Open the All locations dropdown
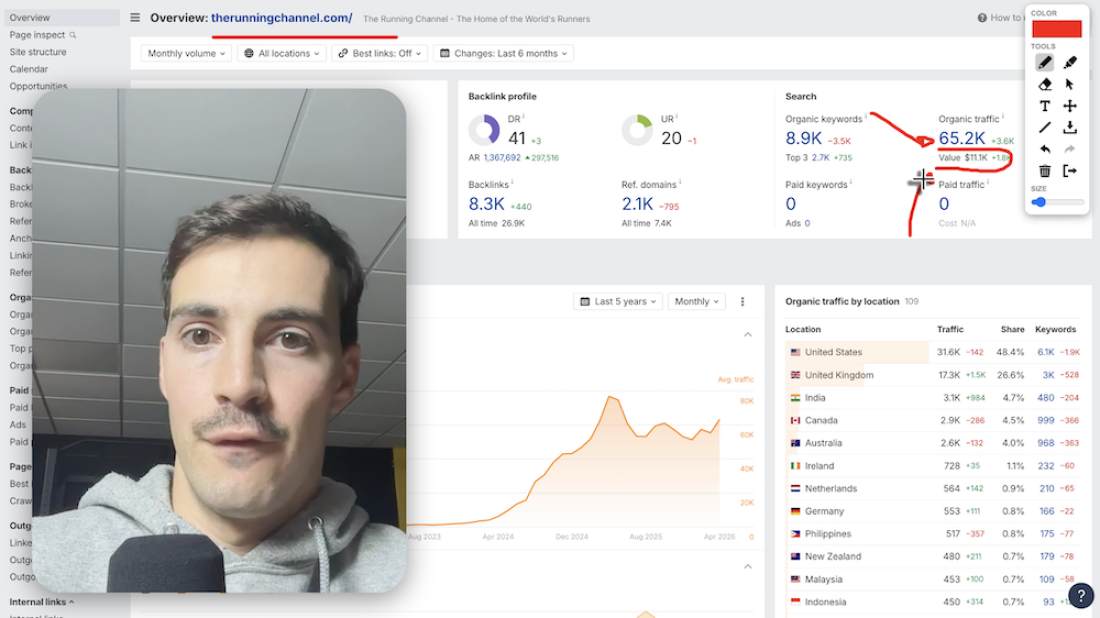Viewport: 1100px width, 618px height. click(x=280, y=53)
